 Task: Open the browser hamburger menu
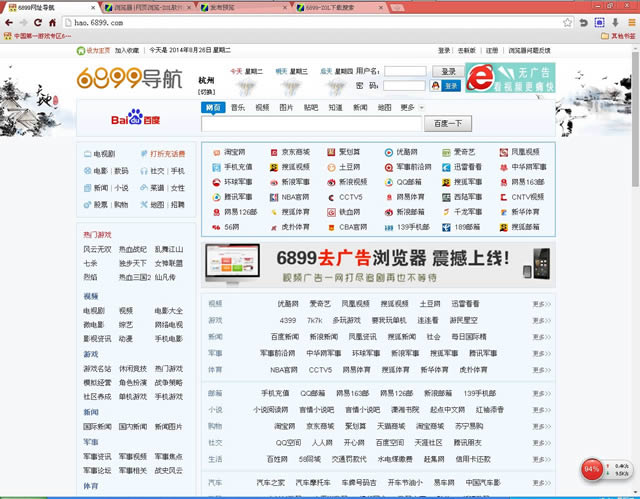[x=631, y=23]
